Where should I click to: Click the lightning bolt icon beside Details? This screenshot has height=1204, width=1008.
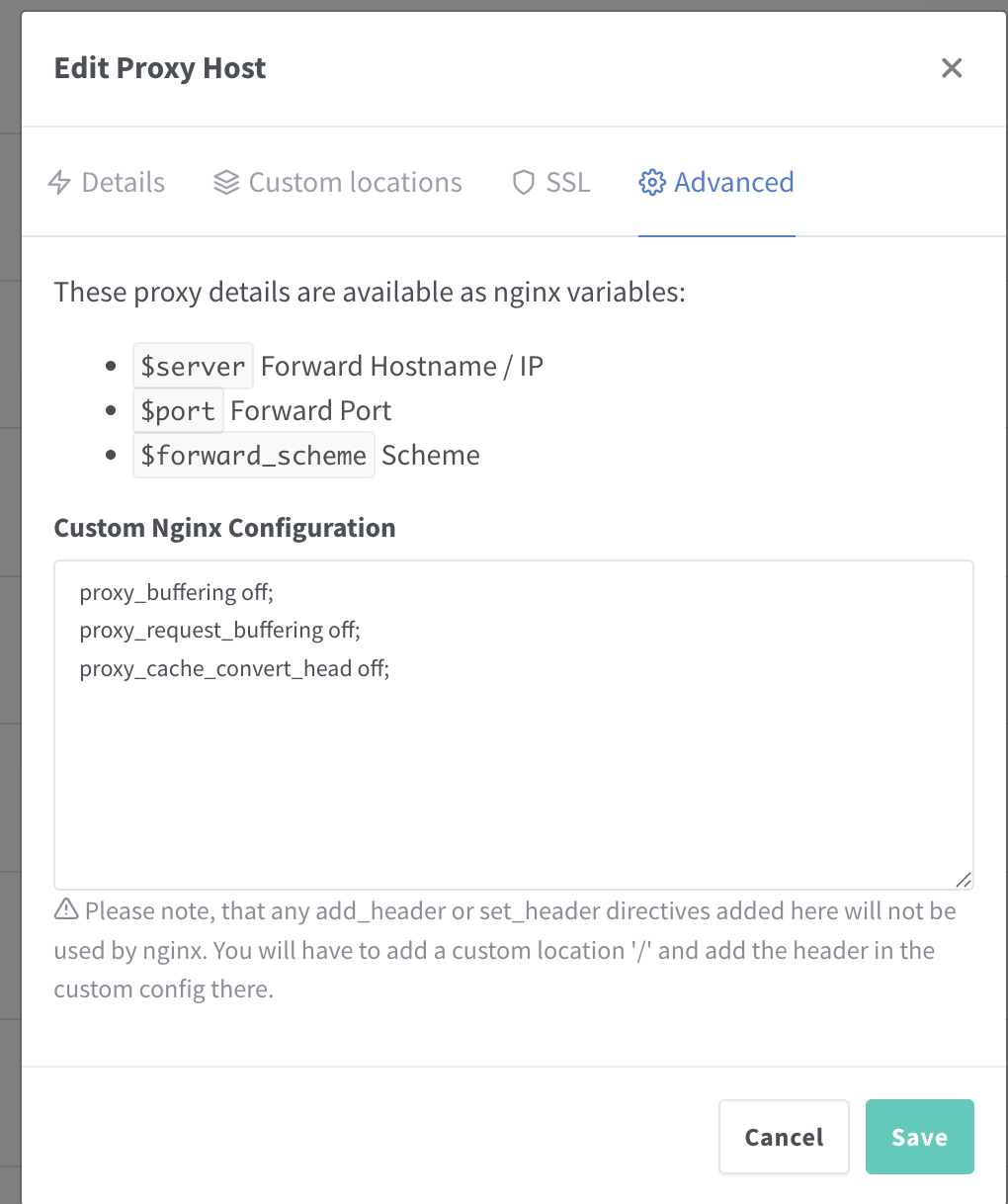(59, 183)
